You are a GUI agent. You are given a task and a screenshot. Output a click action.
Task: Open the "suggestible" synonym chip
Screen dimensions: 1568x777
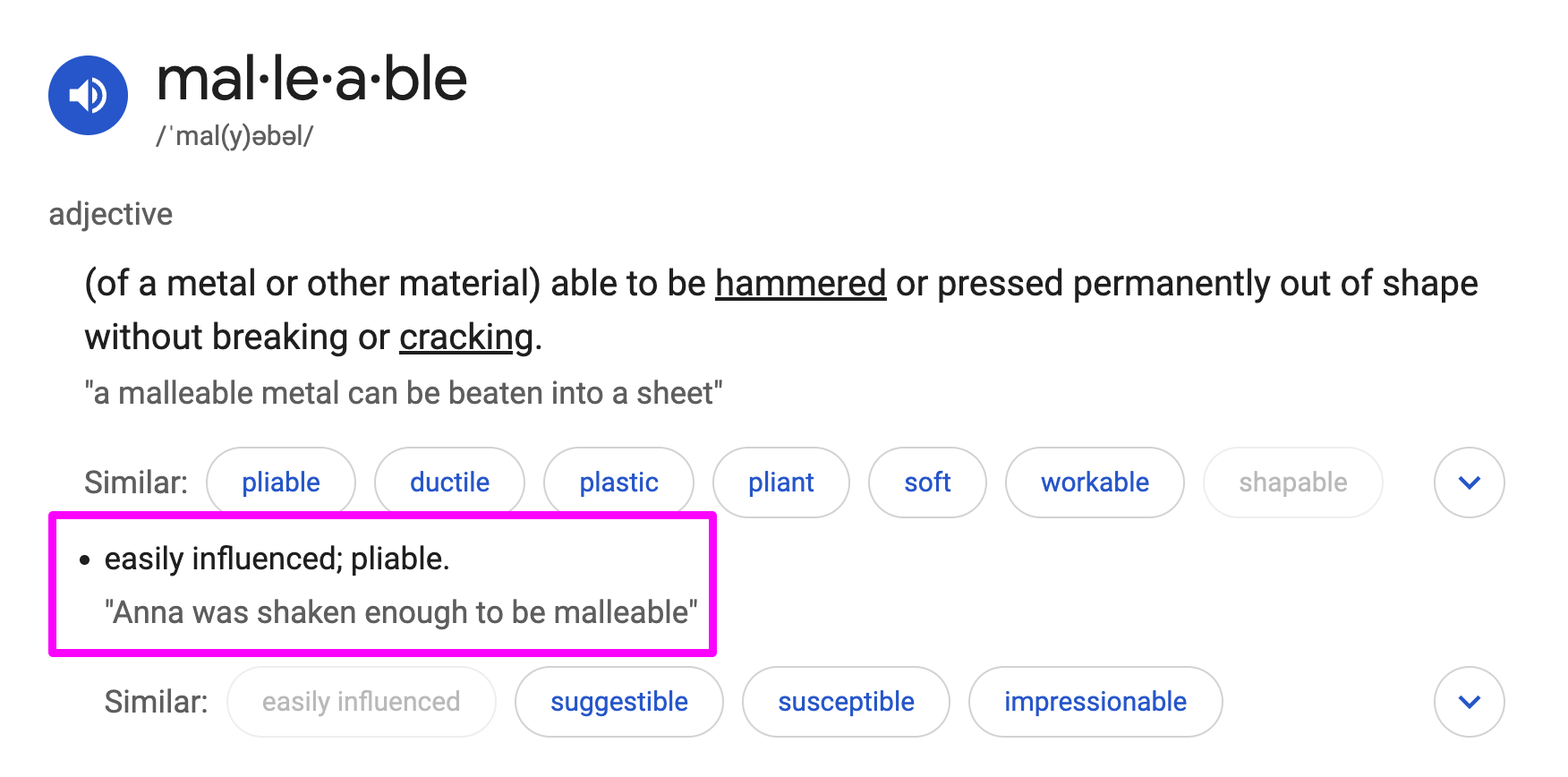point(619,702)
